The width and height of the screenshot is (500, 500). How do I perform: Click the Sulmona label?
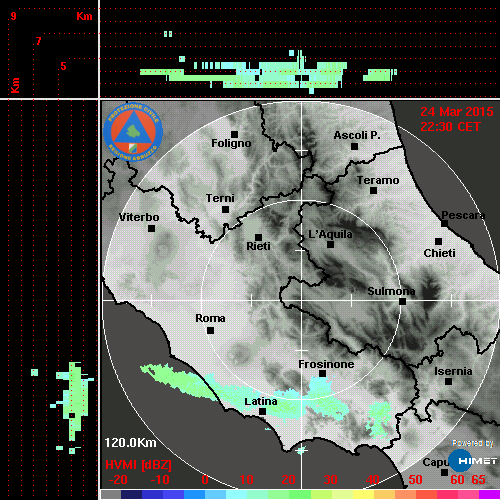pyautogui.click(x=391, y=291)
